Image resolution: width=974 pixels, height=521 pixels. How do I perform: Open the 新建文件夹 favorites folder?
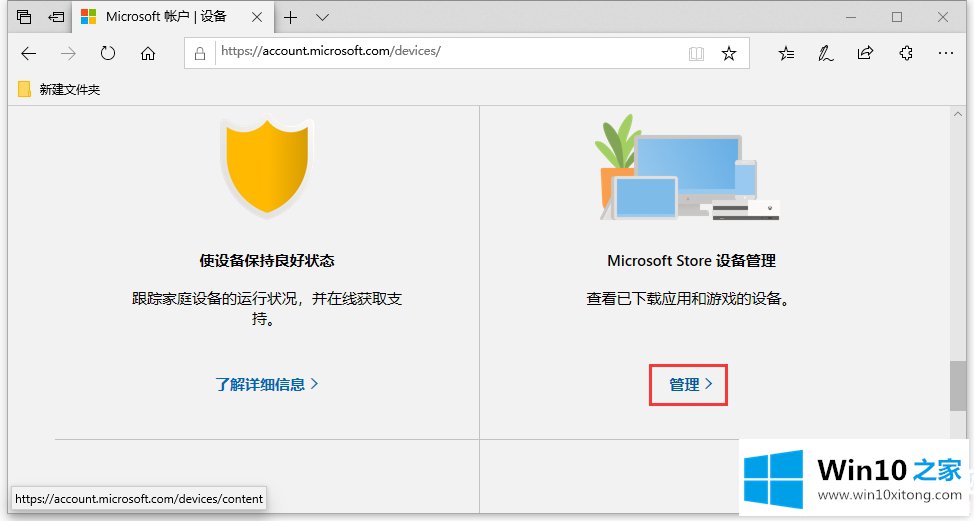tap(59, 89)
